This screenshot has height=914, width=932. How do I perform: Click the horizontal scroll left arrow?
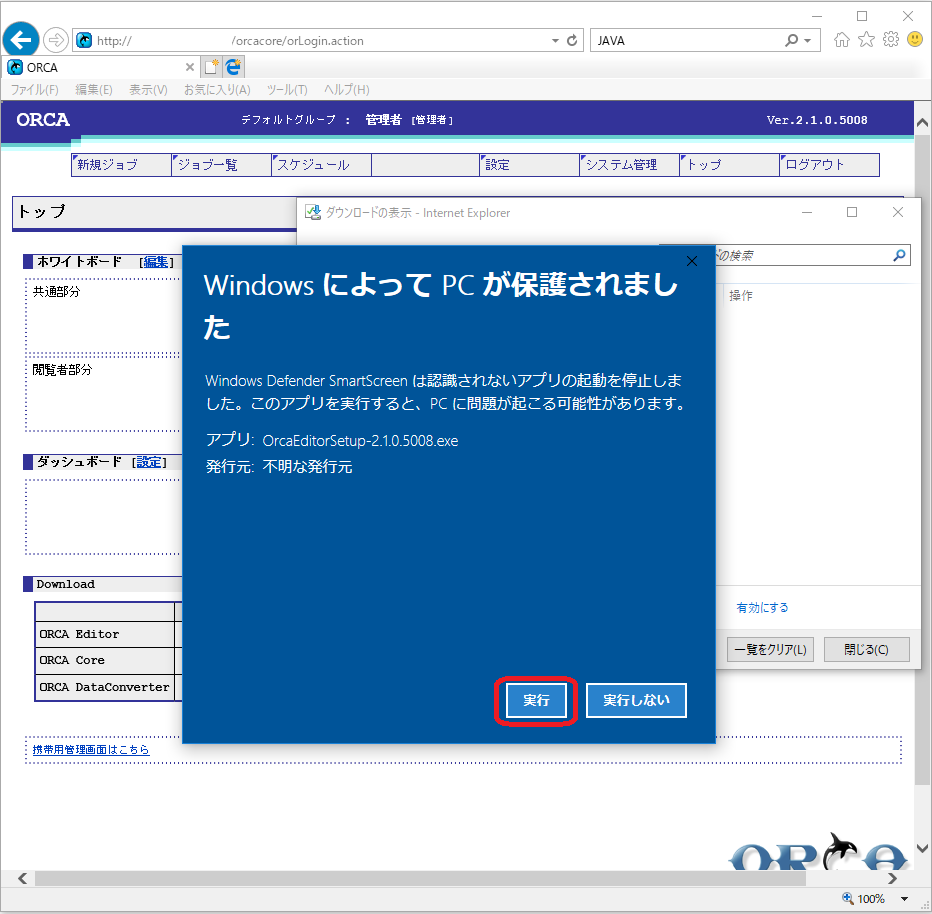pyautogui.click(x=23, y=878)
